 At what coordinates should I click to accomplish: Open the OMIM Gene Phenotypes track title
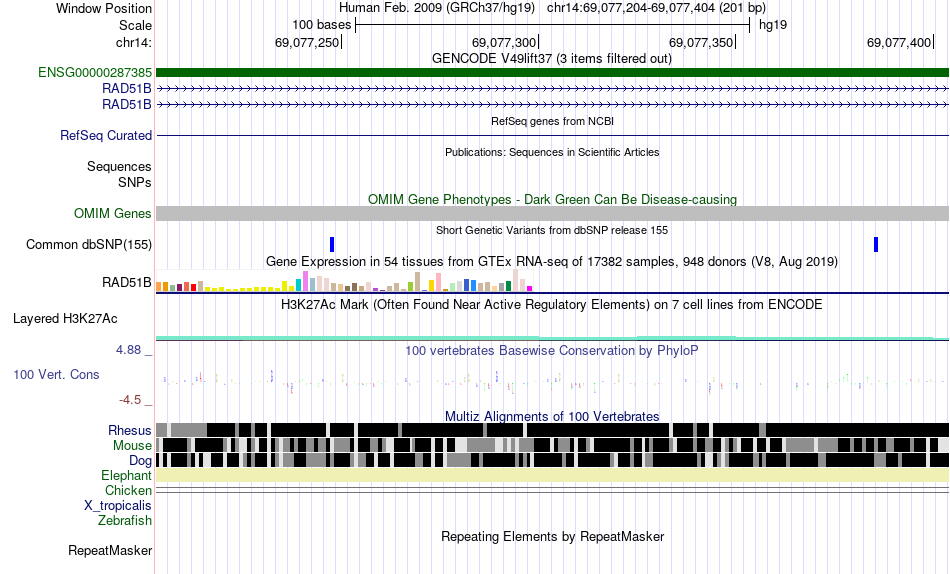(553, 199)
